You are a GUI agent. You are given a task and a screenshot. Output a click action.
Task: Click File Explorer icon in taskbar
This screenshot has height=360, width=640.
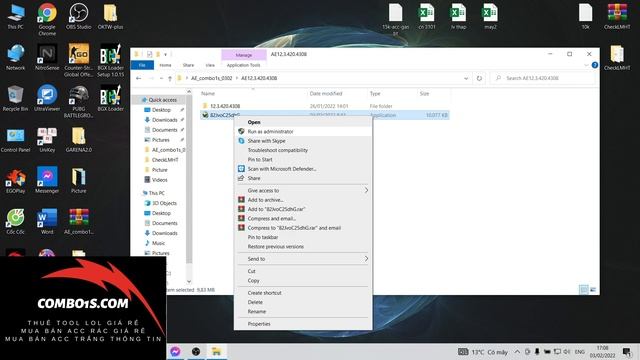click(x=216, y=351)
